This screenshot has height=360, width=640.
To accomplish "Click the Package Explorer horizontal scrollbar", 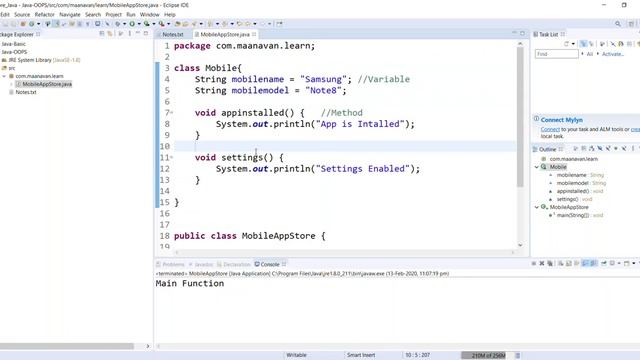I will tap(67, 346).
